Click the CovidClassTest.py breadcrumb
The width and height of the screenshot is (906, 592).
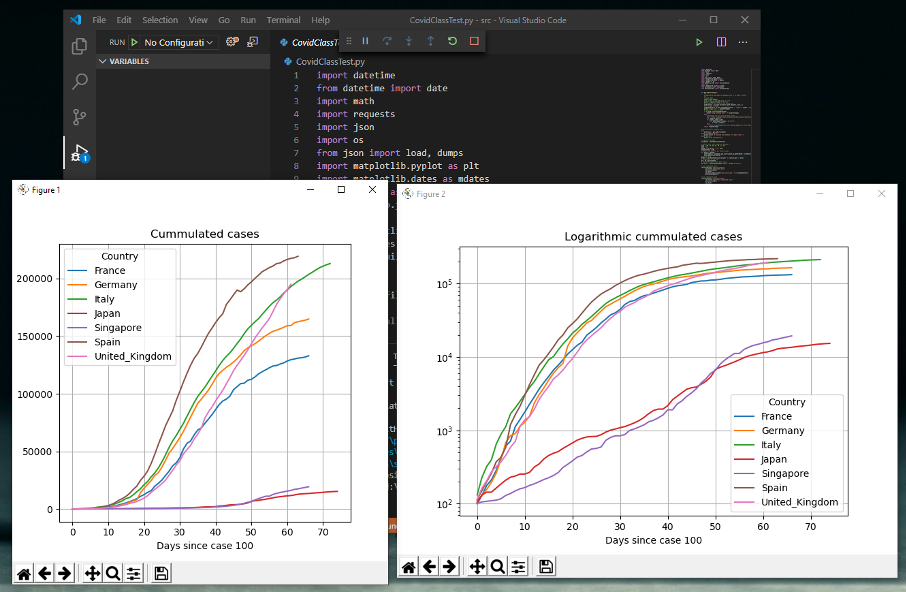click(x=330, y=62)
